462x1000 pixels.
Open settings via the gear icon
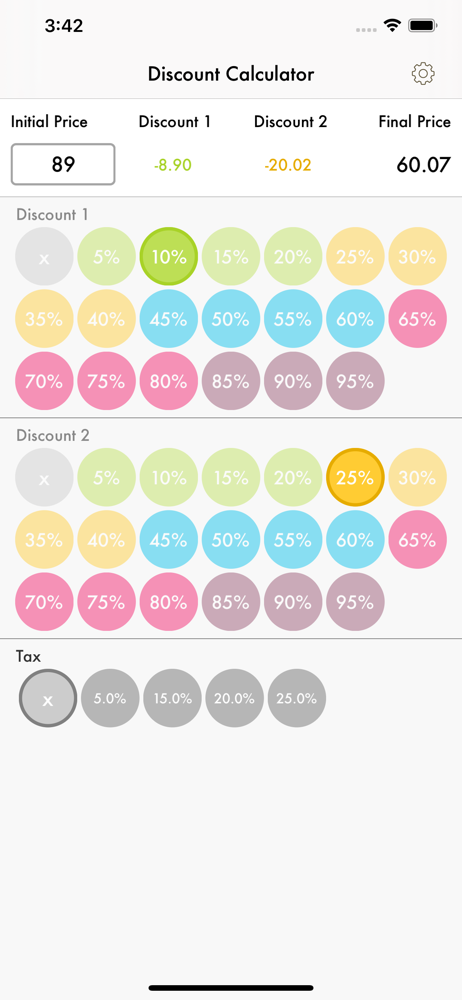click(x=422, y=74)
